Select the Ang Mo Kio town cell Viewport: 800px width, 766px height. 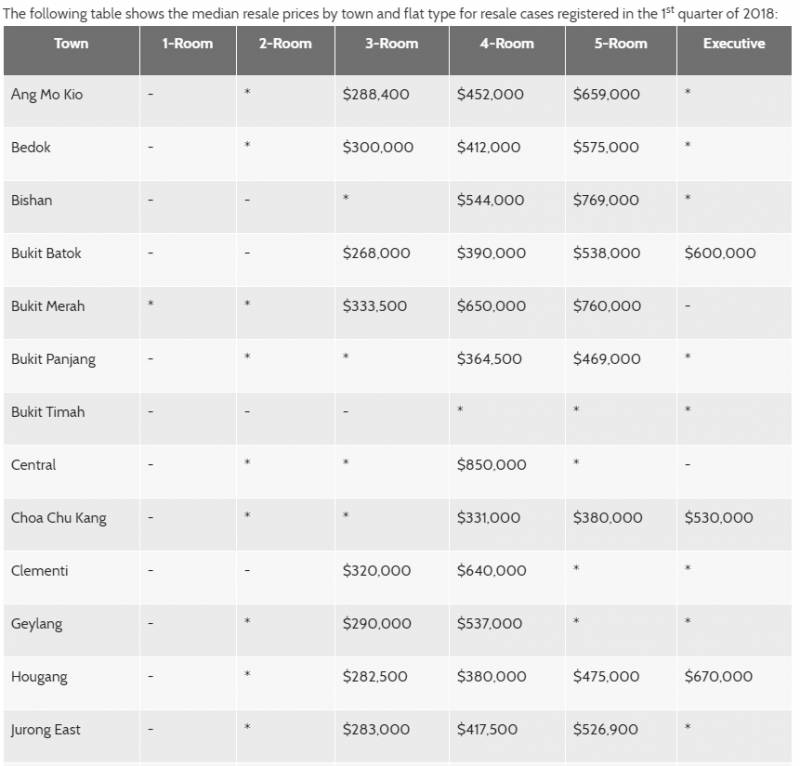point(47,94)
